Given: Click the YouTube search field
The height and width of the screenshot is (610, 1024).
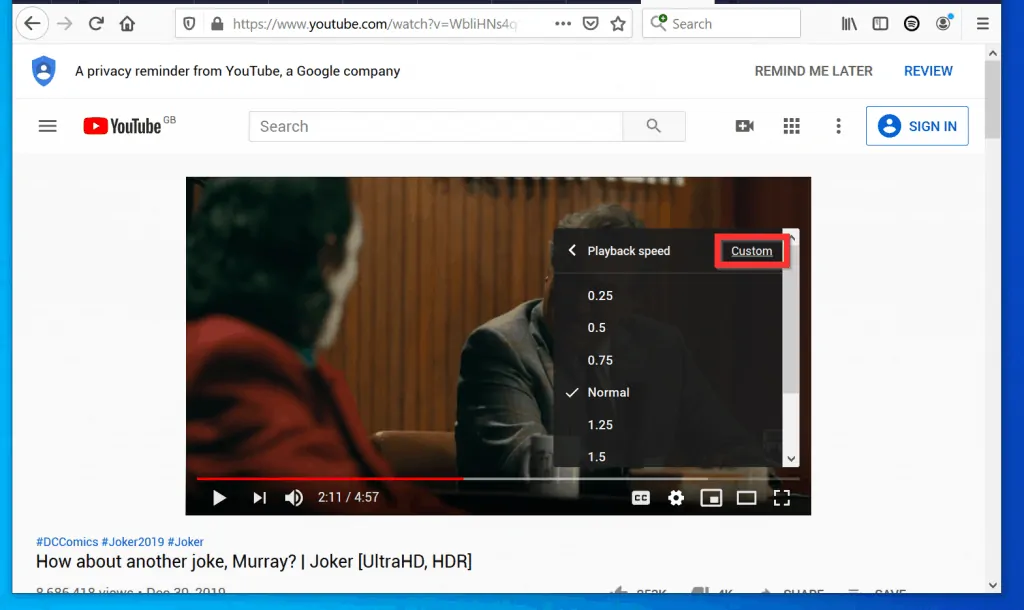Looking at the screenshot, I should pos(436,126).
